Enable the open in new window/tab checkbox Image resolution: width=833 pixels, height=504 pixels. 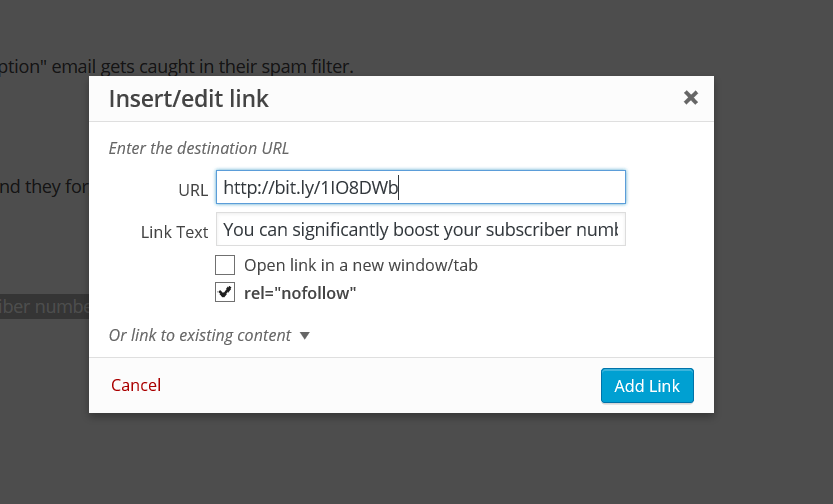(225, 266)
